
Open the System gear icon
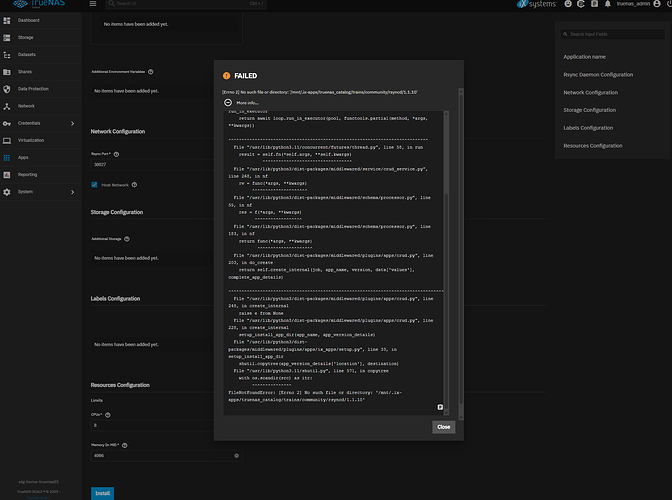[7, 192]
